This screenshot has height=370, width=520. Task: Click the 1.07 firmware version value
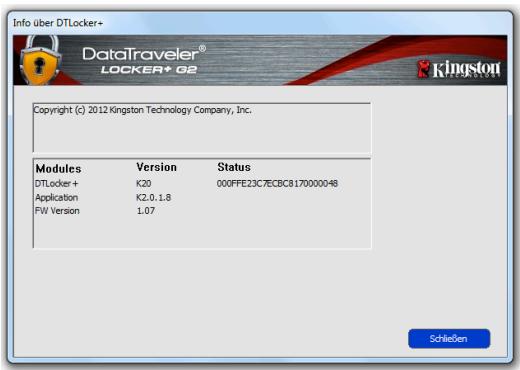point(146,211)
